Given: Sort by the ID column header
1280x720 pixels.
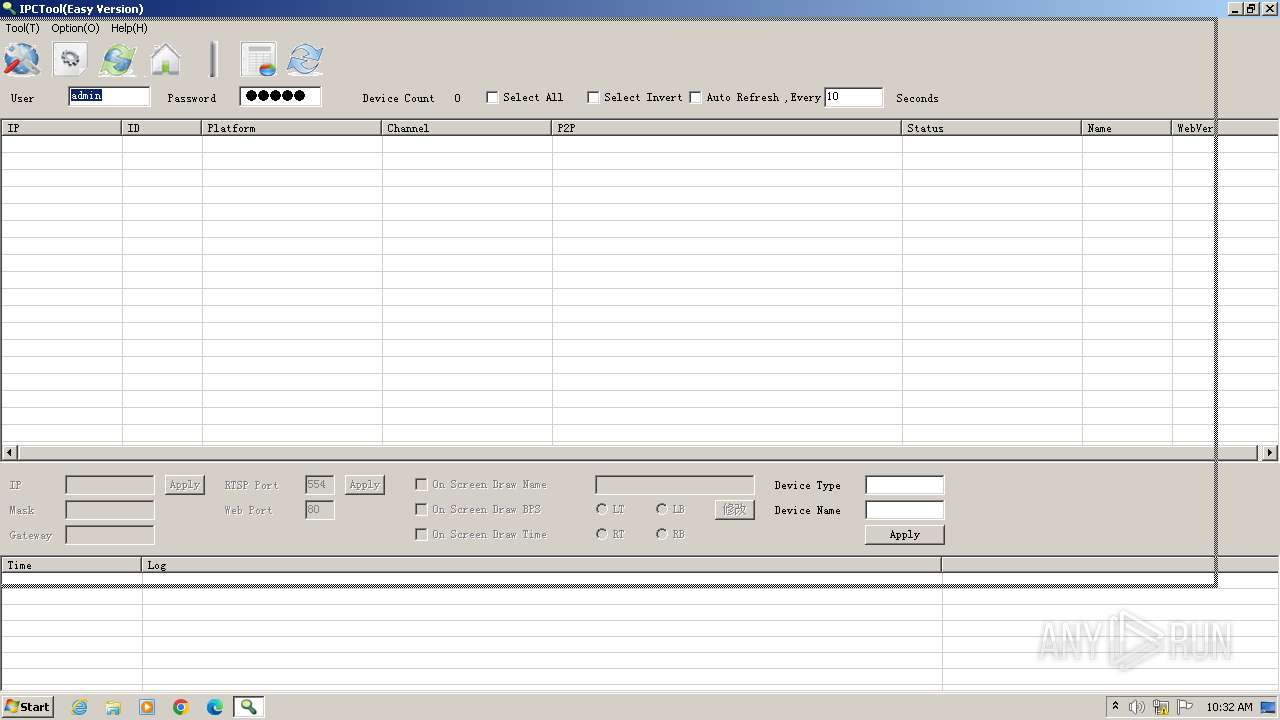Looking at the screenshot, I should [x=162, y=128].
